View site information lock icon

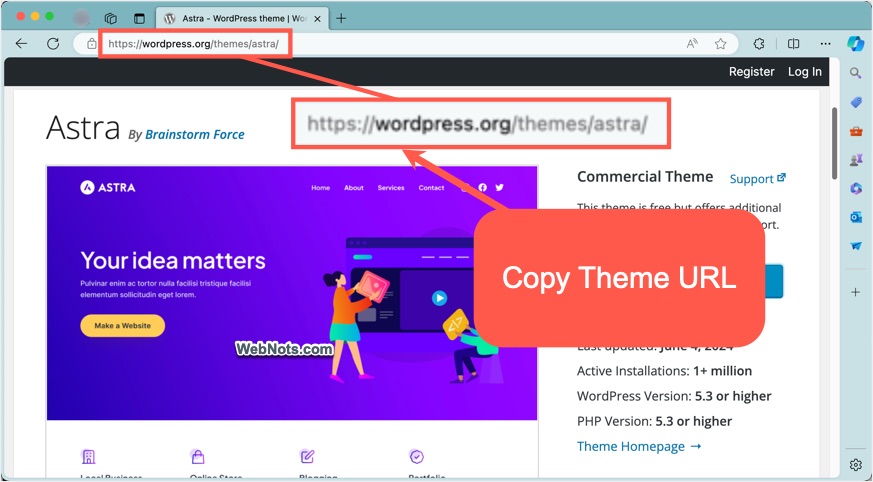(91, 43)
